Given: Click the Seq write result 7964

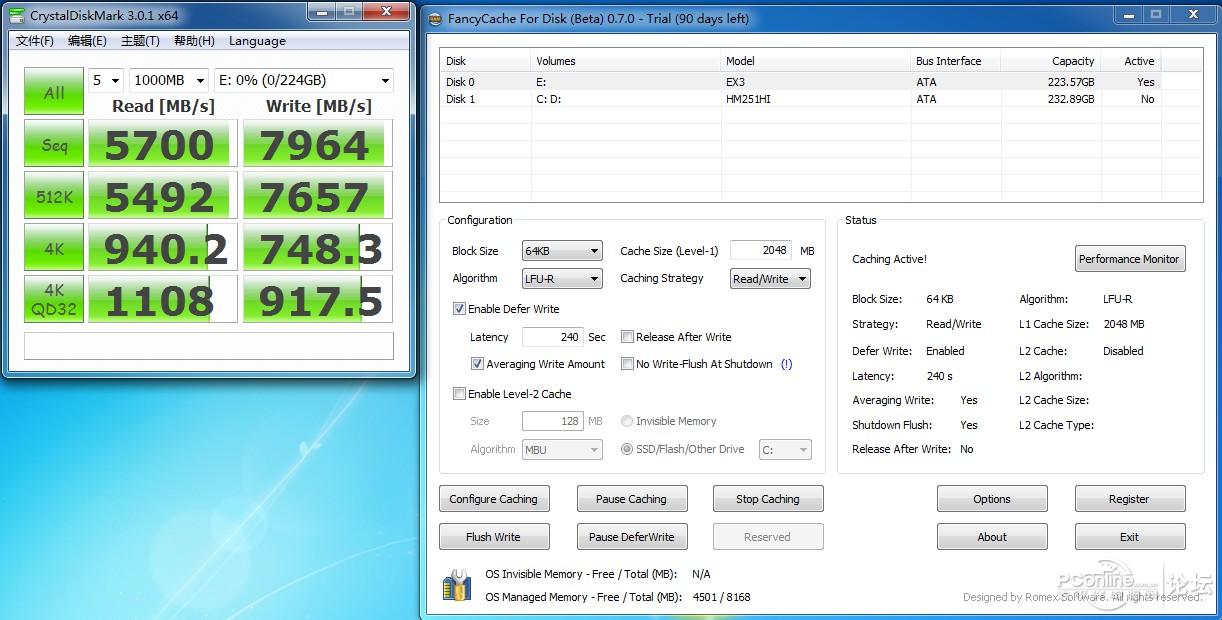Looking at the screenshot, I should pos(318,145).
